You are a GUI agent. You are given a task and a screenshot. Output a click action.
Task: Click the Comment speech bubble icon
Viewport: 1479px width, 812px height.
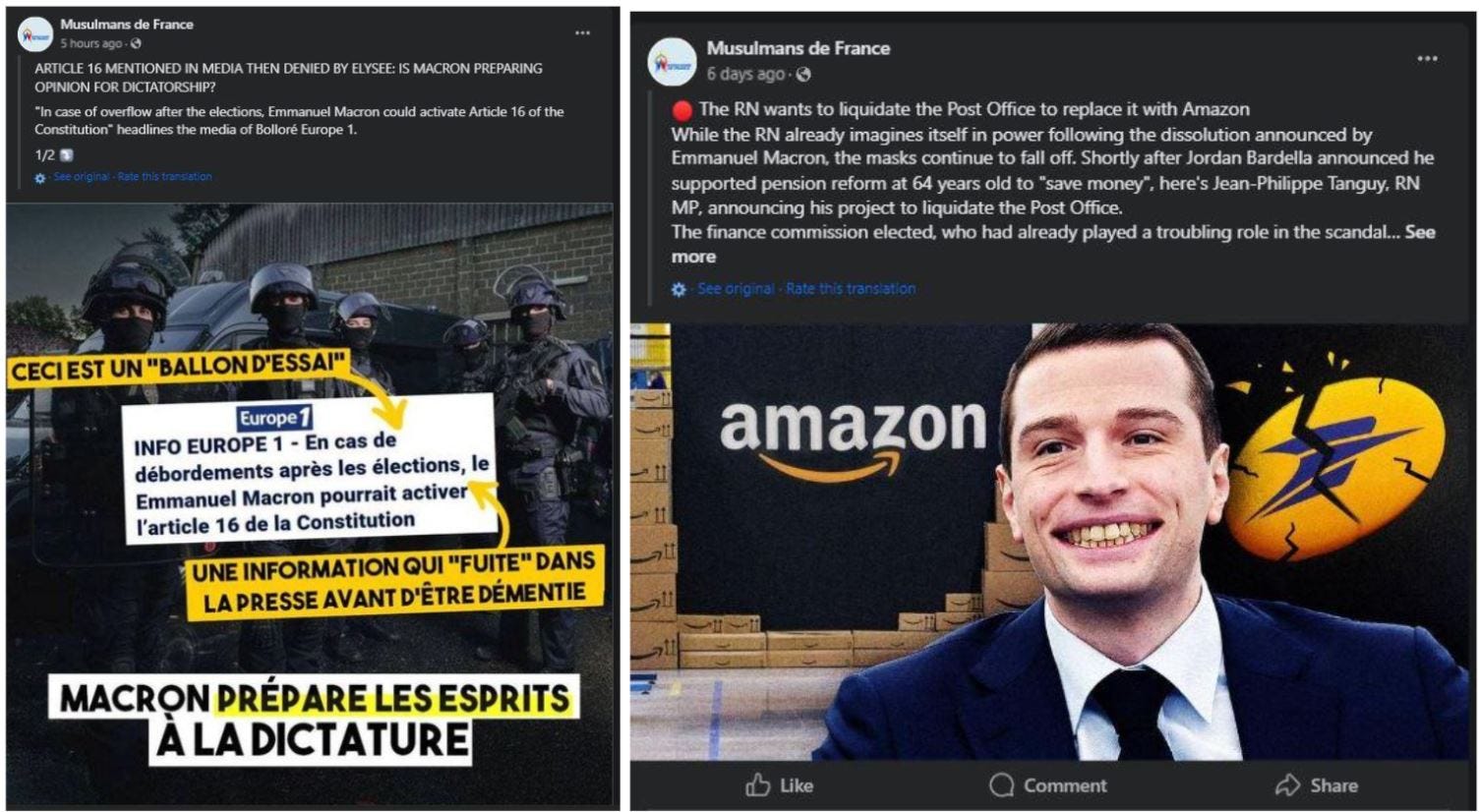[x=1001, y=784]
